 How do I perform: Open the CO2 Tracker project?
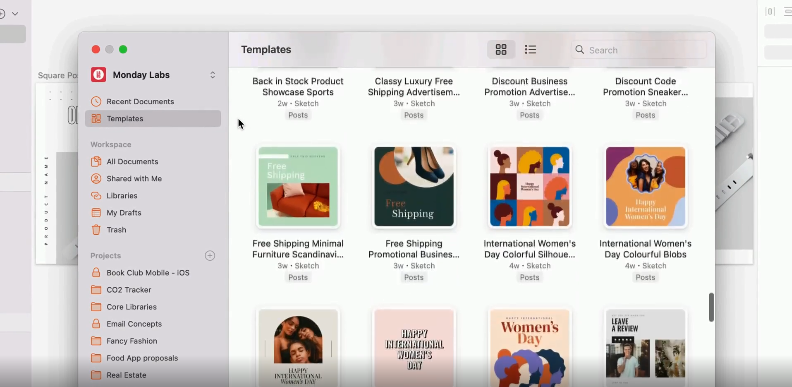coord(153,290)
